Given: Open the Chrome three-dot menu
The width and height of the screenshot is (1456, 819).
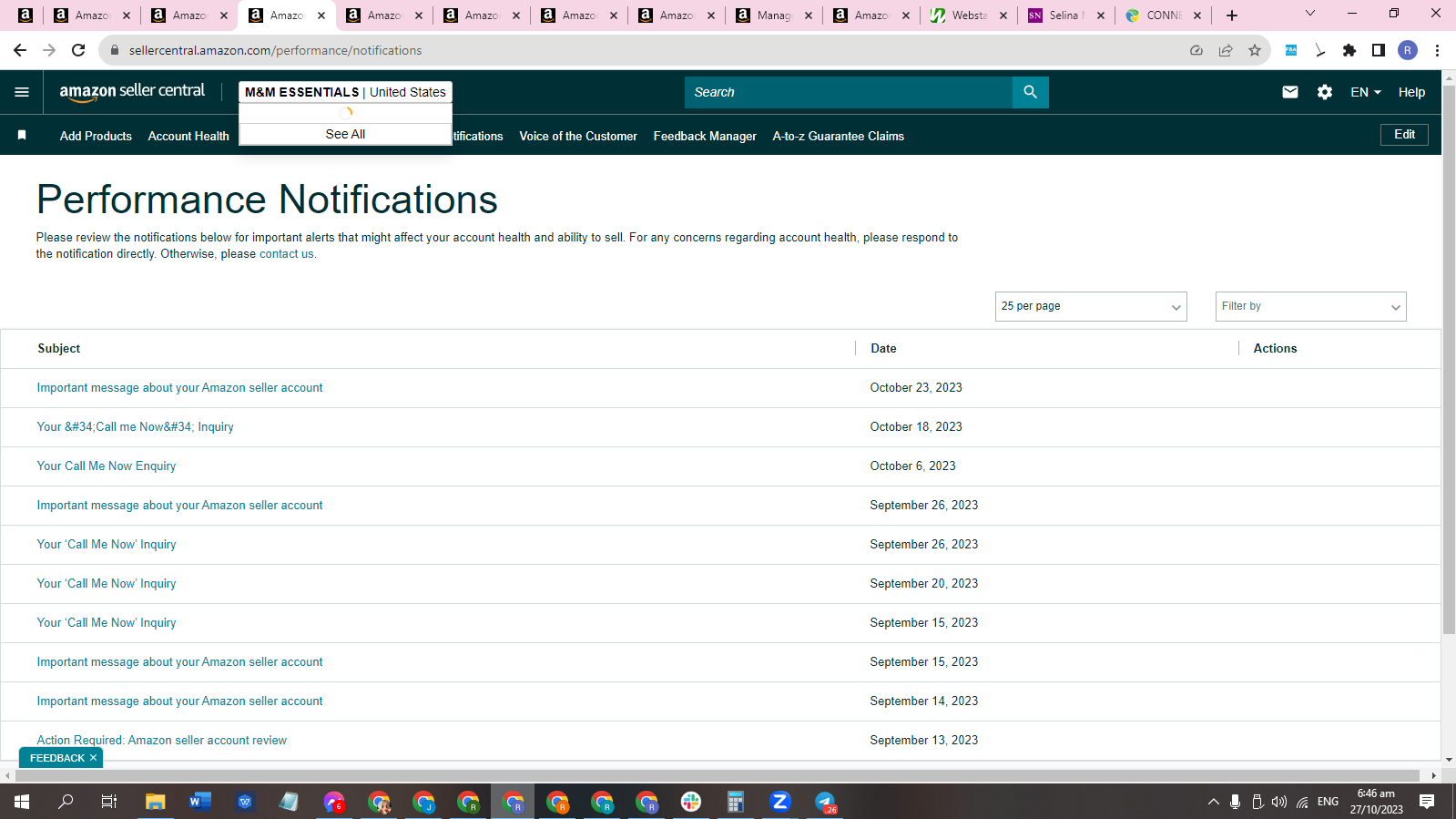Looking at the screenshot, I should coord(1437,50).
